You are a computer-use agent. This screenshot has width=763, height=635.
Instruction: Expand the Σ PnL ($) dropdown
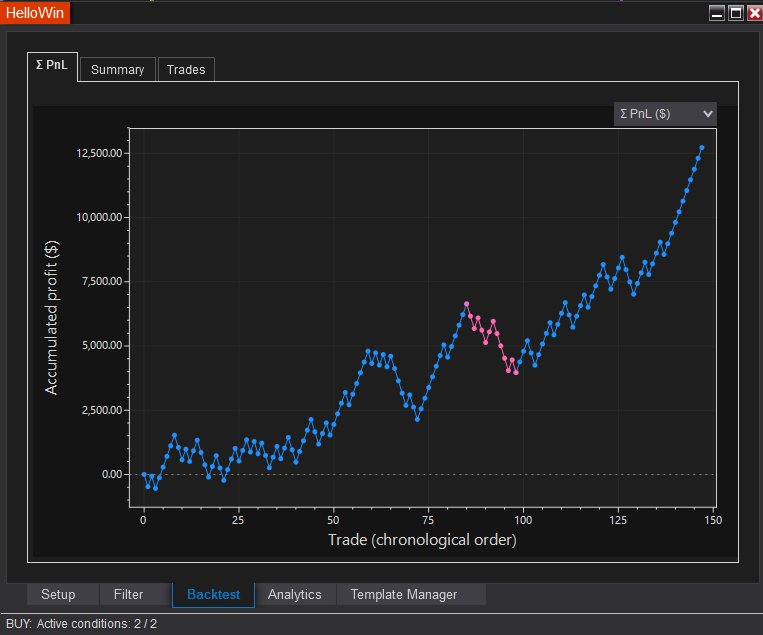coord(665,114)
